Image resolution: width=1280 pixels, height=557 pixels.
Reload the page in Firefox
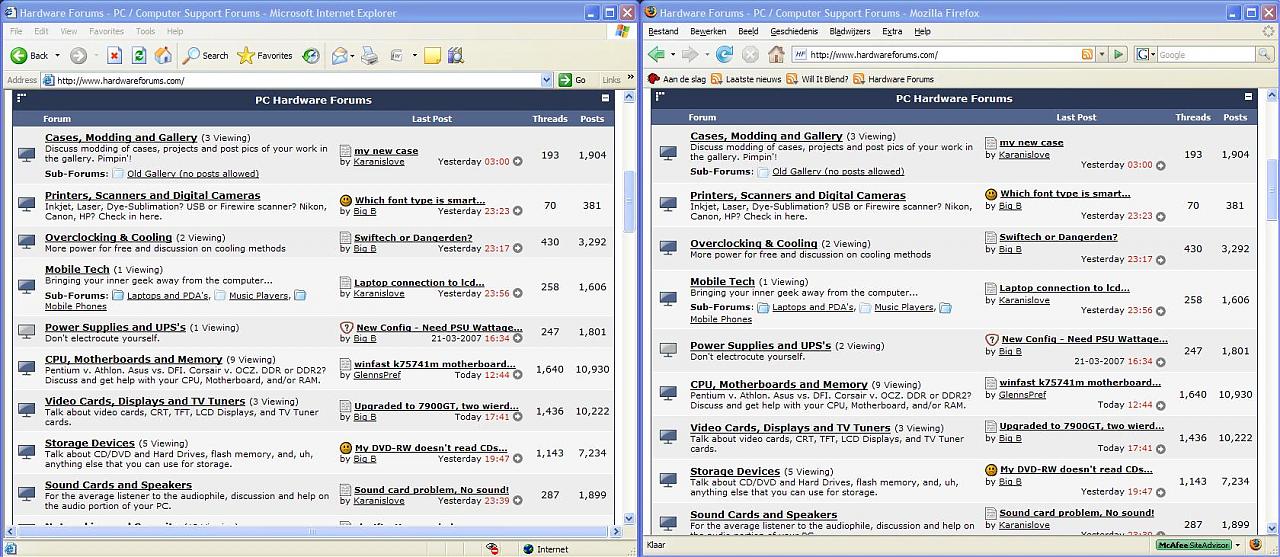click(x=724, y=54)
